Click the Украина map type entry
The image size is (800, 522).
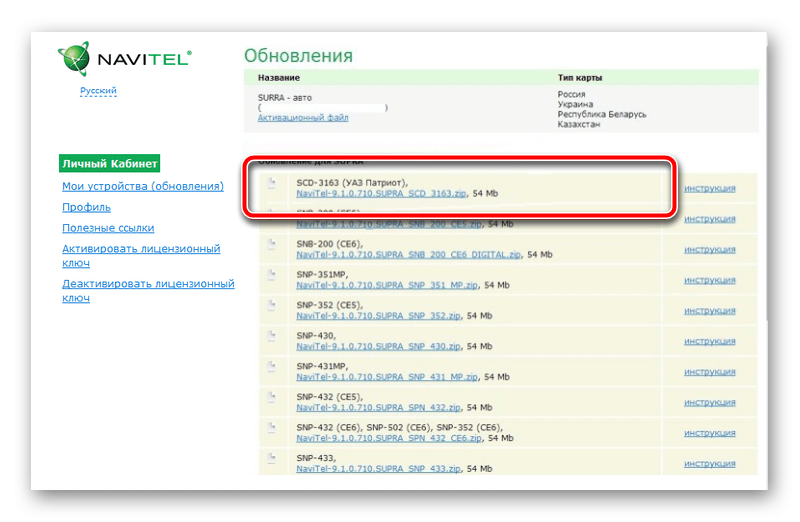tap(575, 104)
